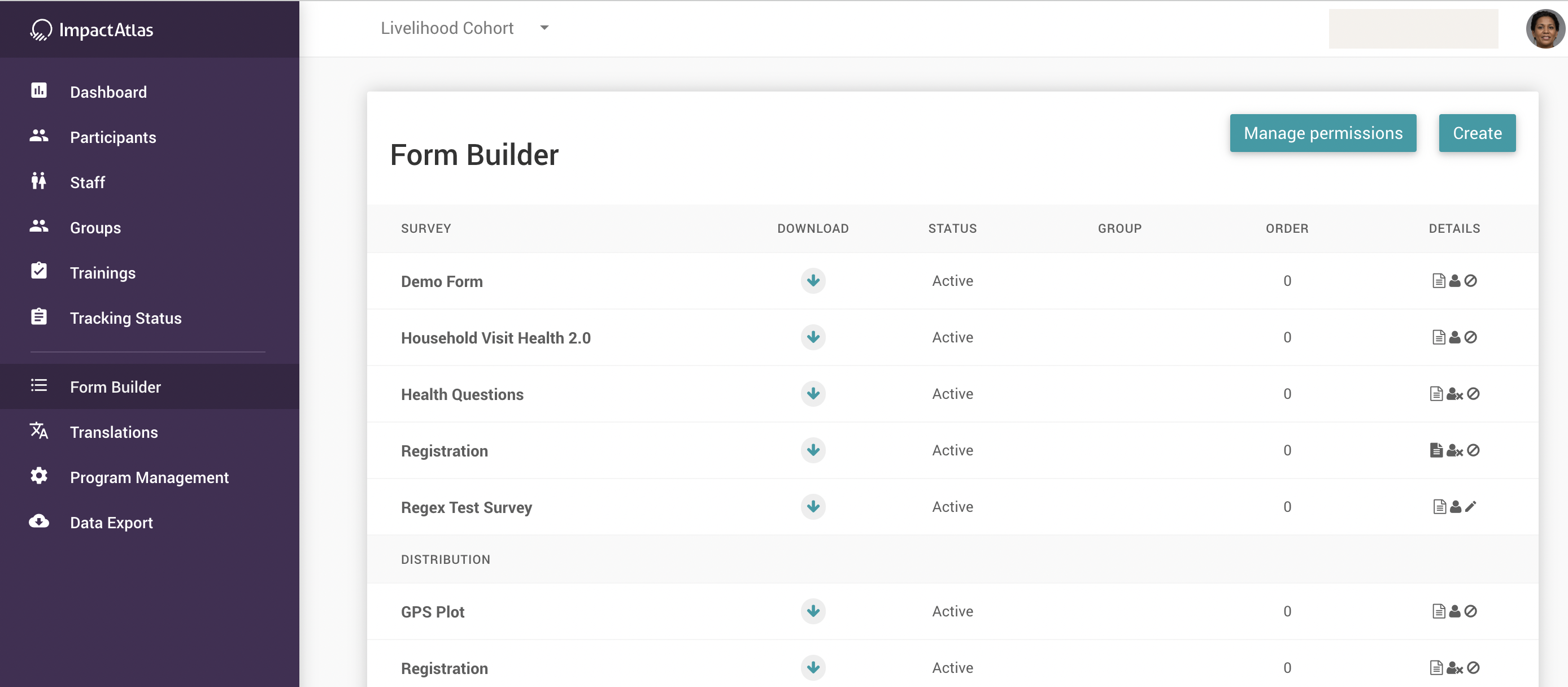Click the Manage permissions button

pyautogui.click(x=1322, y=133)
